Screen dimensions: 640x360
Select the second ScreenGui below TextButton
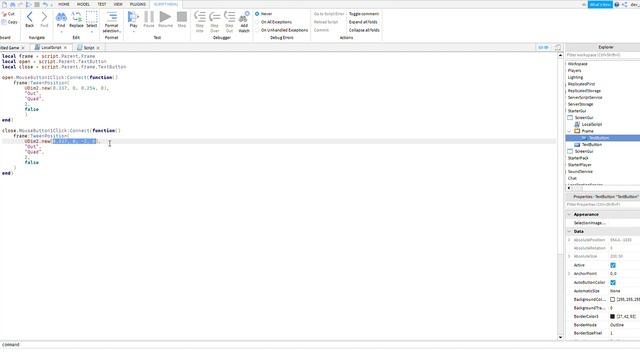(584, 151)
